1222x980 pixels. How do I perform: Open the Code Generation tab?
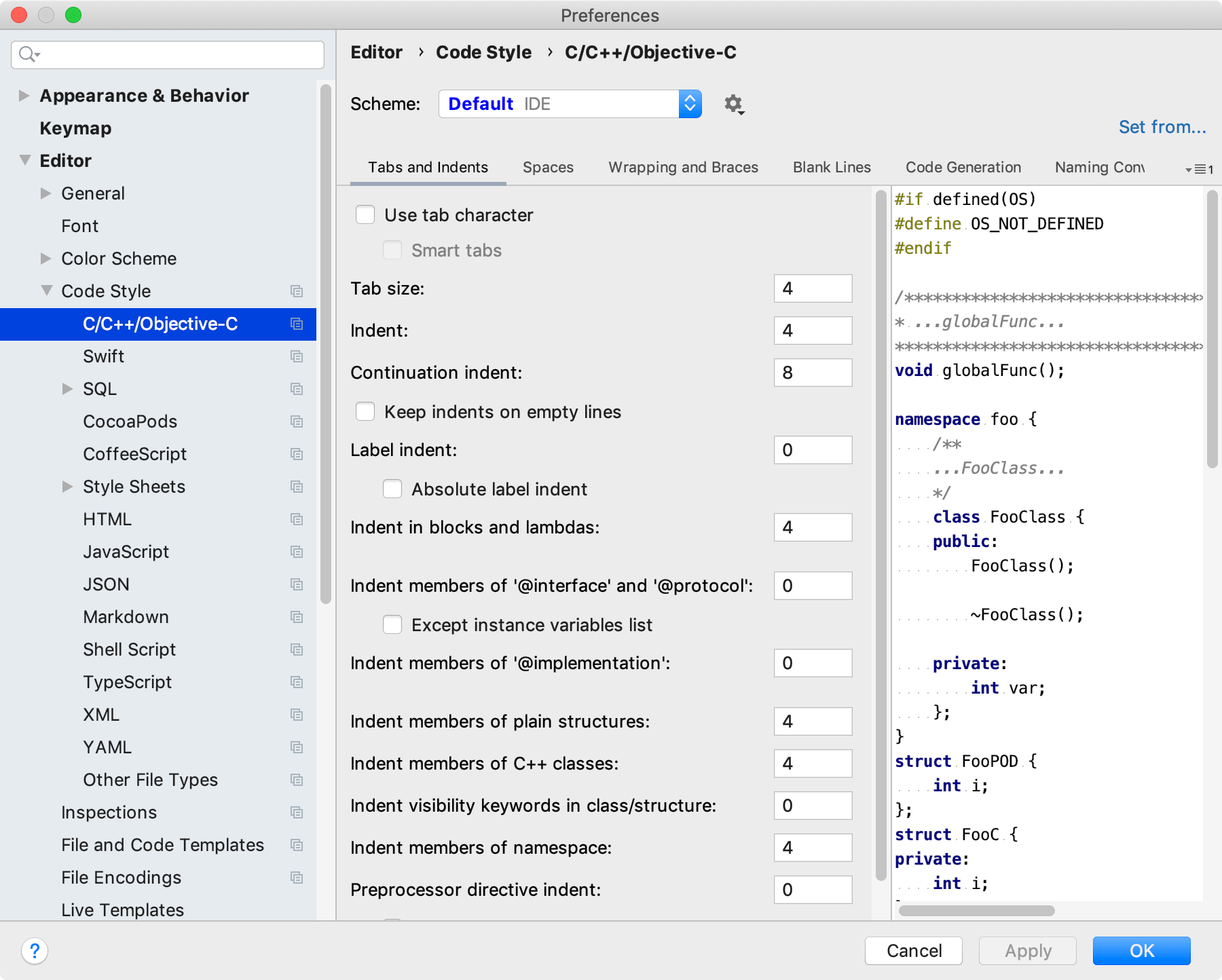click(x=963, y=168)
